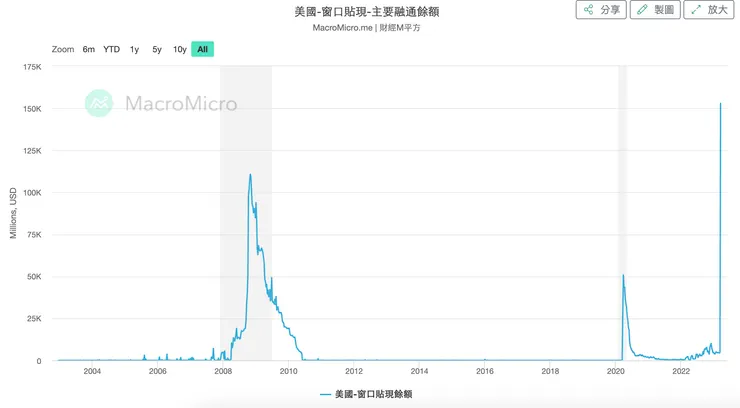Screen dimensions: 740x408
Task: Click the 2008 peak of the line
Action: 250,175
